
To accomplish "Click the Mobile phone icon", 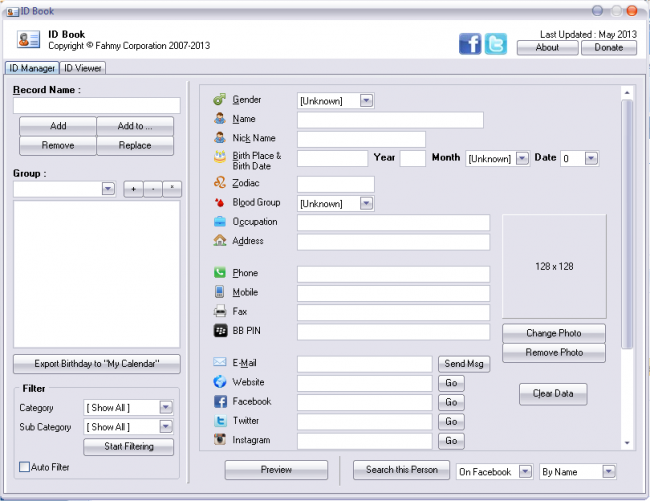I will (x=220, y=292).
